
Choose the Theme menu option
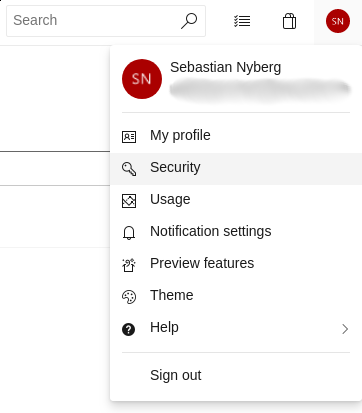click(x=236, y=297)
